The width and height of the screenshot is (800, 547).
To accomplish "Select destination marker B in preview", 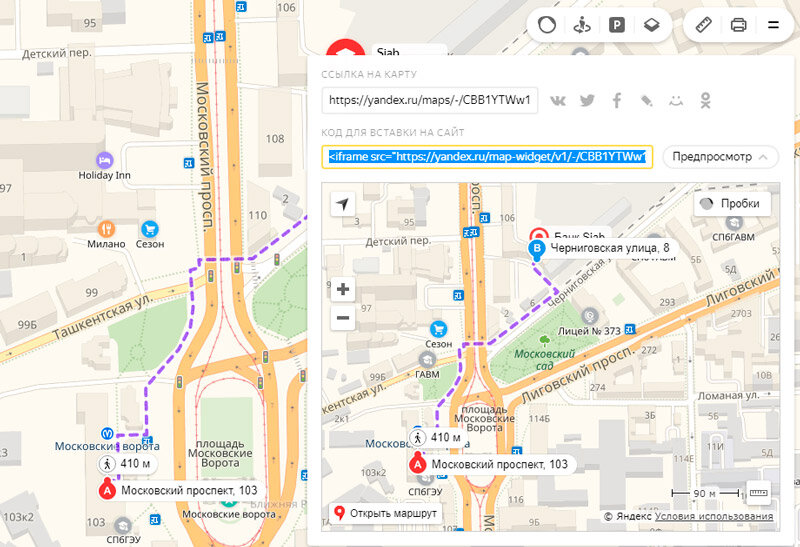I will click(536, 248).
